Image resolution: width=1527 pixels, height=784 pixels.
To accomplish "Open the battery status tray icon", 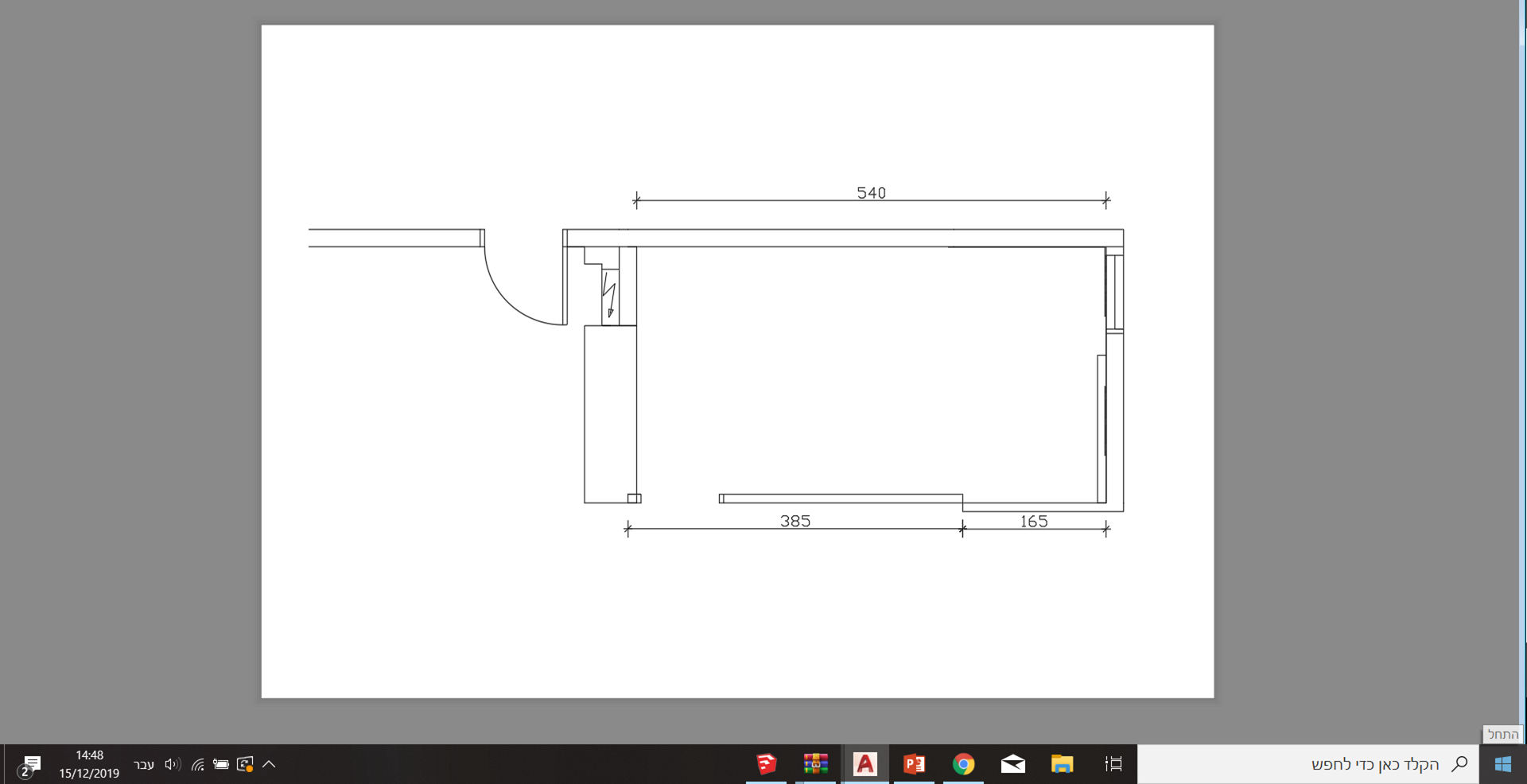I will click(x=221, y=764).
